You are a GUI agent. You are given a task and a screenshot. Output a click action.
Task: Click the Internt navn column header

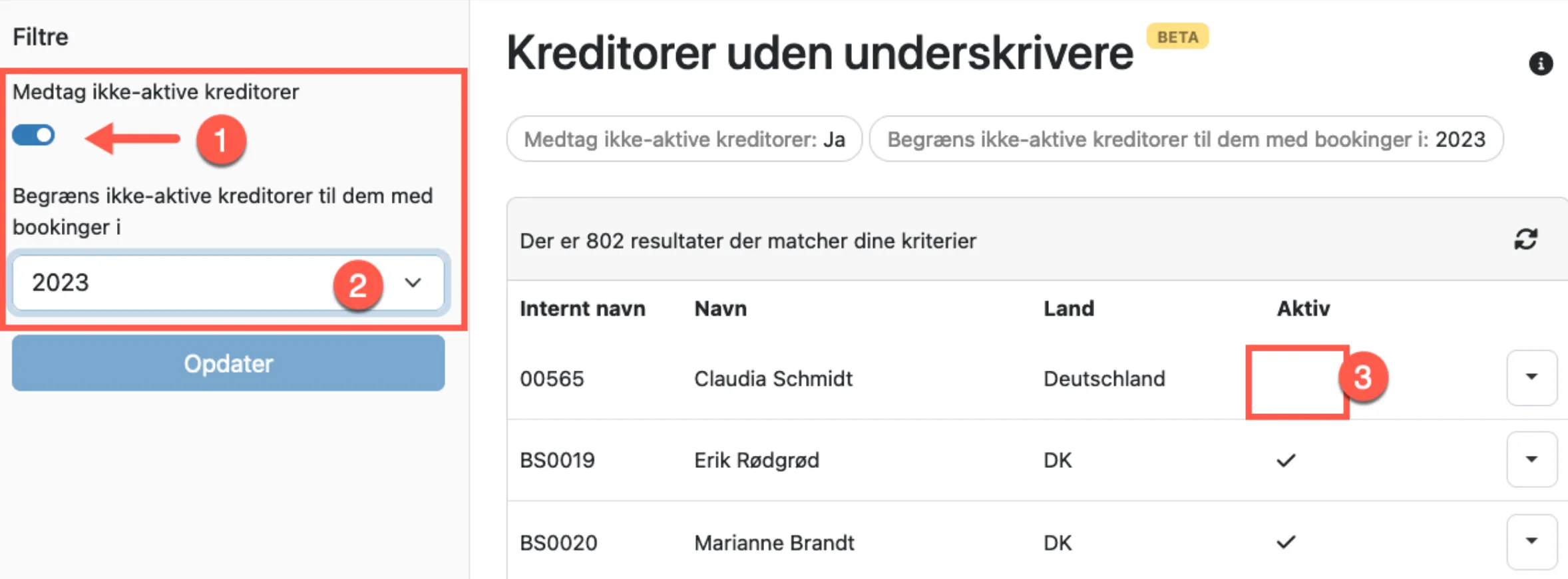582,308
